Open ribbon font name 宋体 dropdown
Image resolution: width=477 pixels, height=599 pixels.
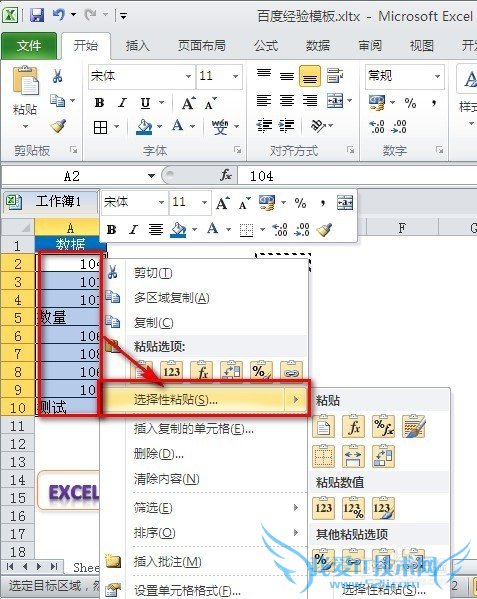[x=188, y=76]
